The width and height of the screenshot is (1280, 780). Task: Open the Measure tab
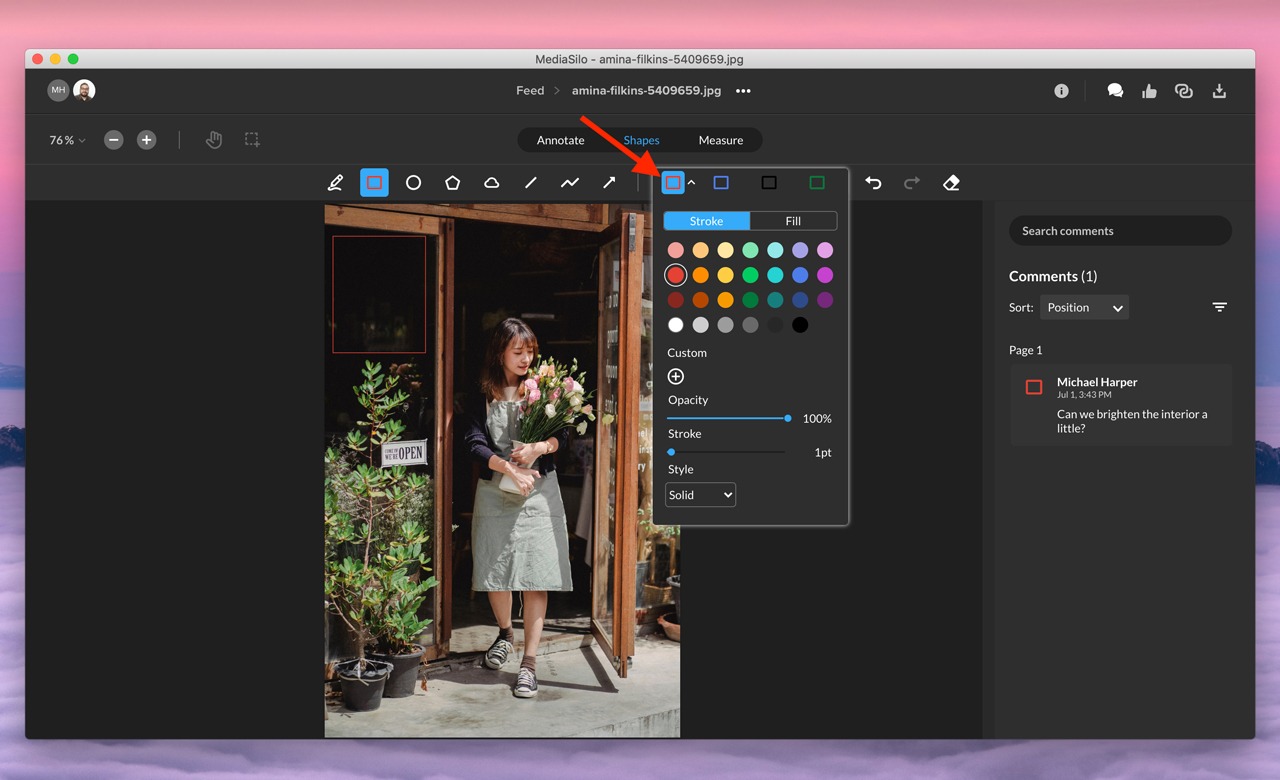click(720, 140)
